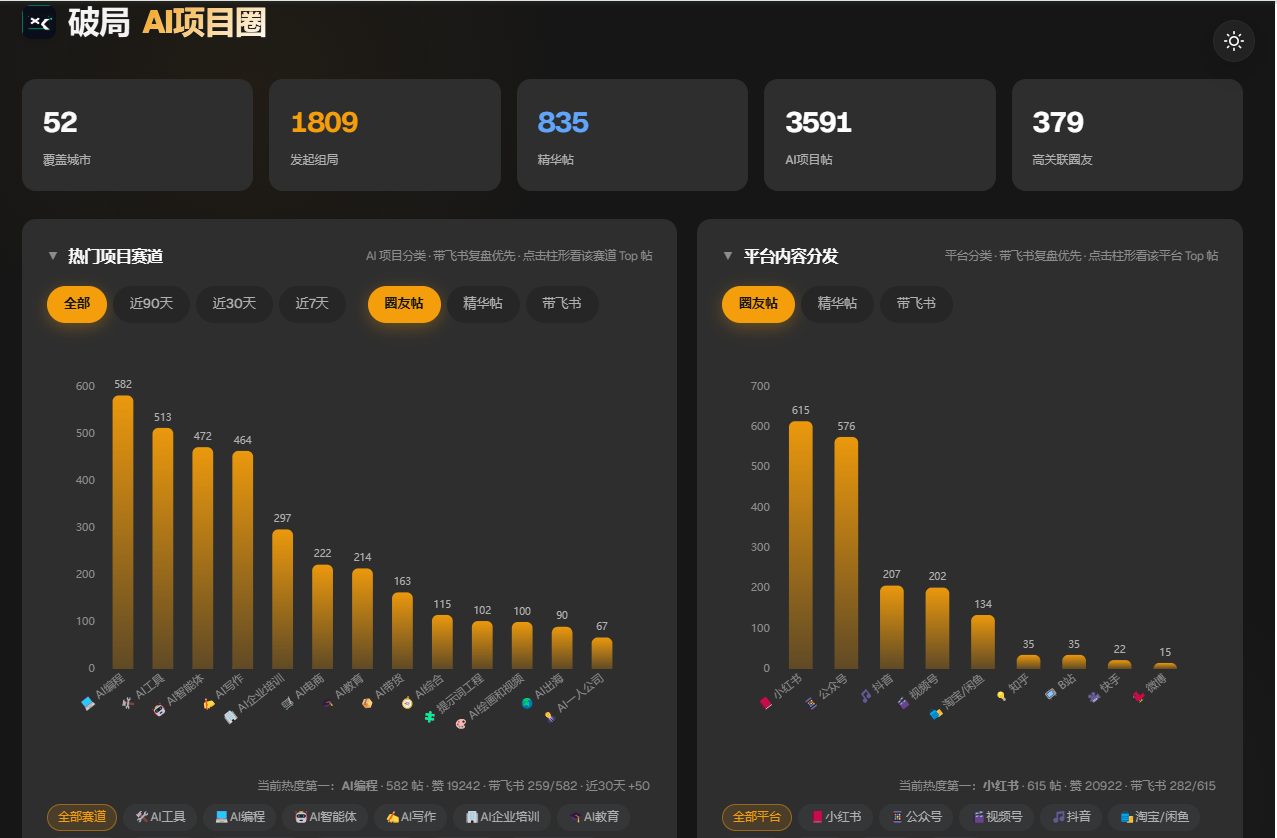The image size is (1277, 838).
Task: Select the 小红书 chip below the chart
Action: point(836,817)
